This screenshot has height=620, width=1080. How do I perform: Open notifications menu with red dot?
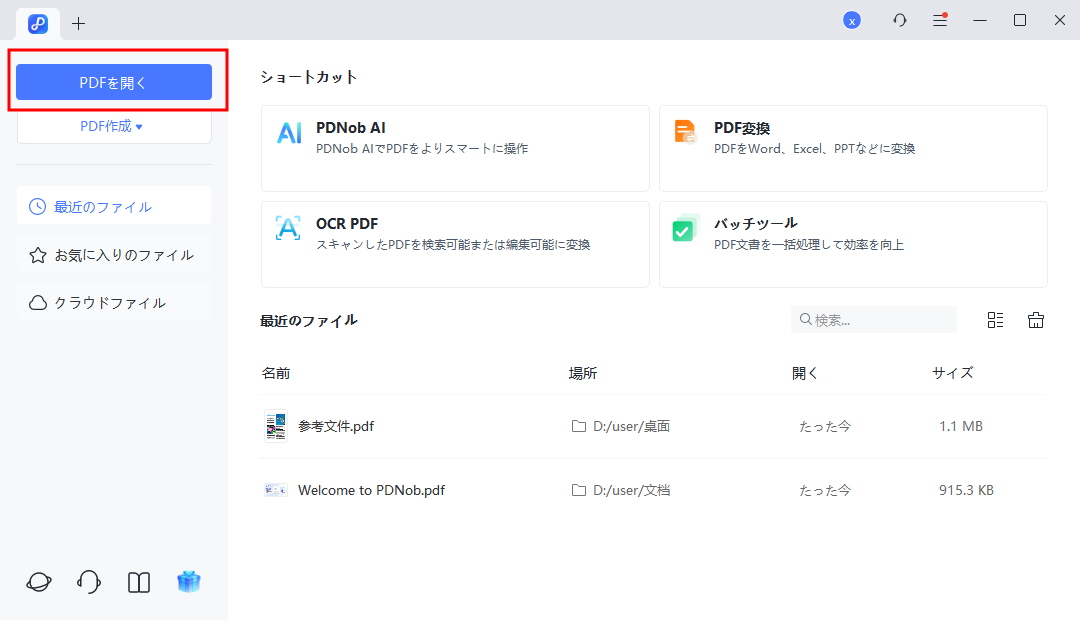940,19
